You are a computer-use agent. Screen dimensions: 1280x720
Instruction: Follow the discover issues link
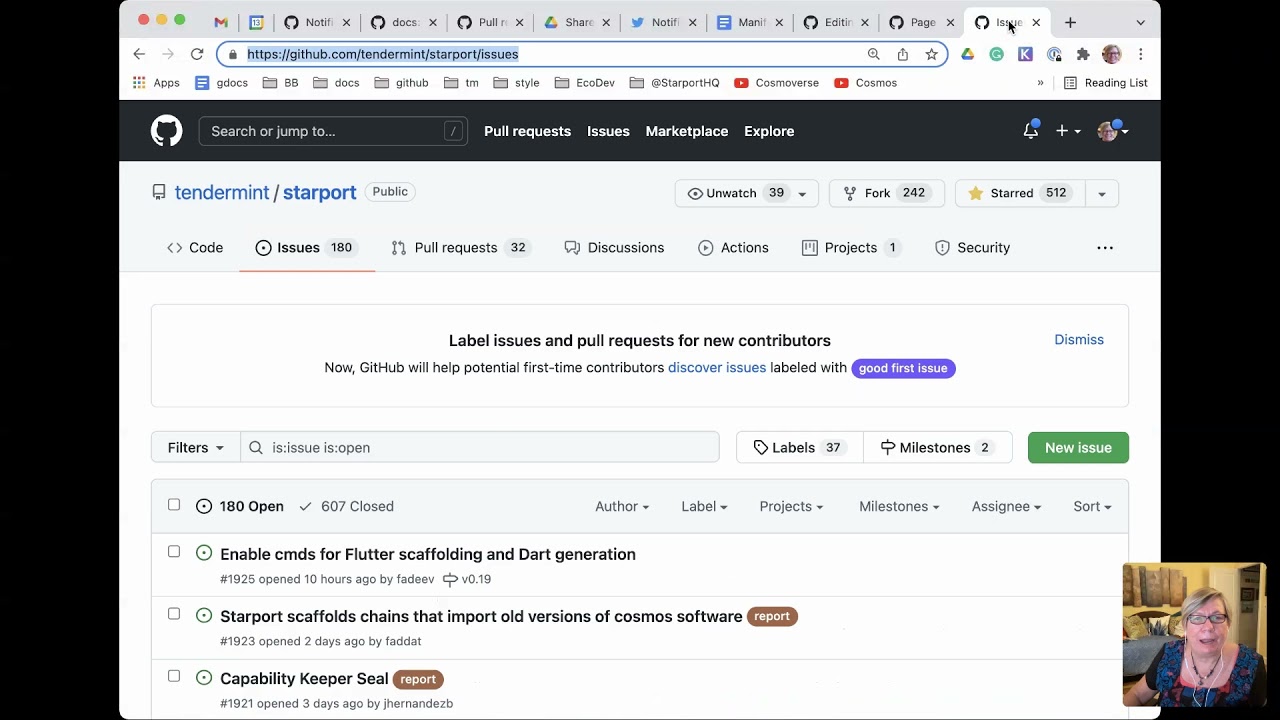717,368
